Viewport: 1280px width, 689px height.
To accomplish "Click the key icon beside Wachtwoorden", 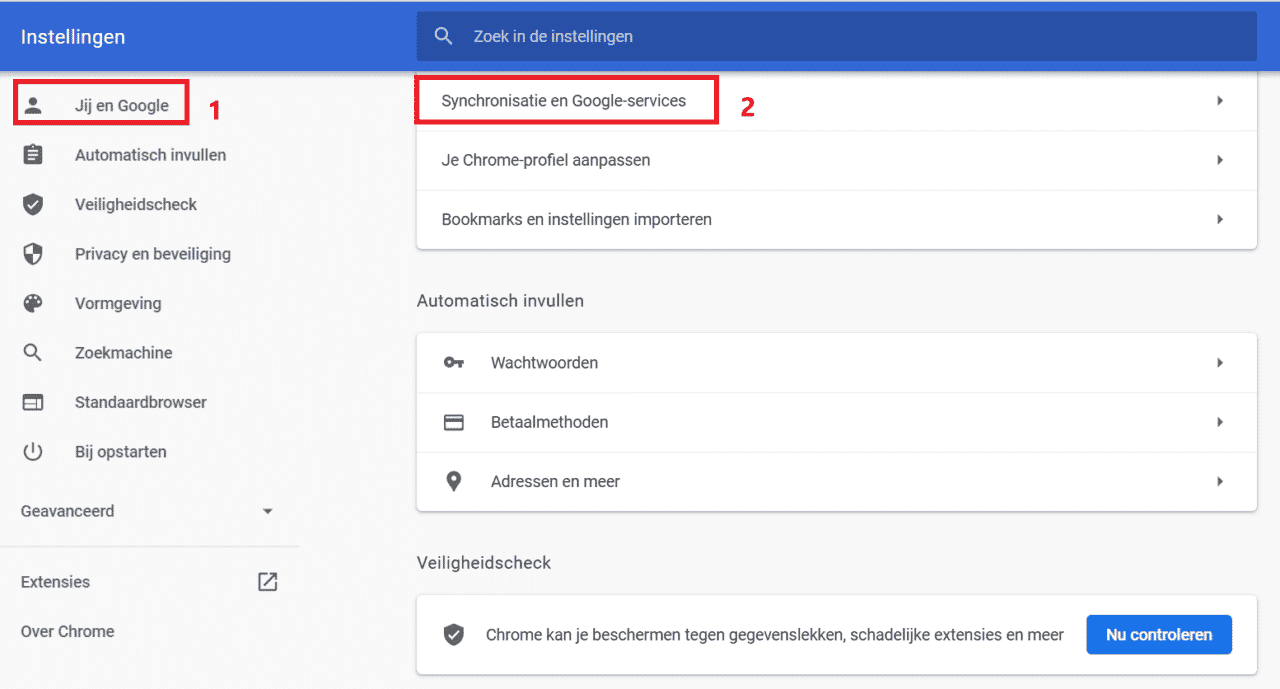I will pos(454,363).
